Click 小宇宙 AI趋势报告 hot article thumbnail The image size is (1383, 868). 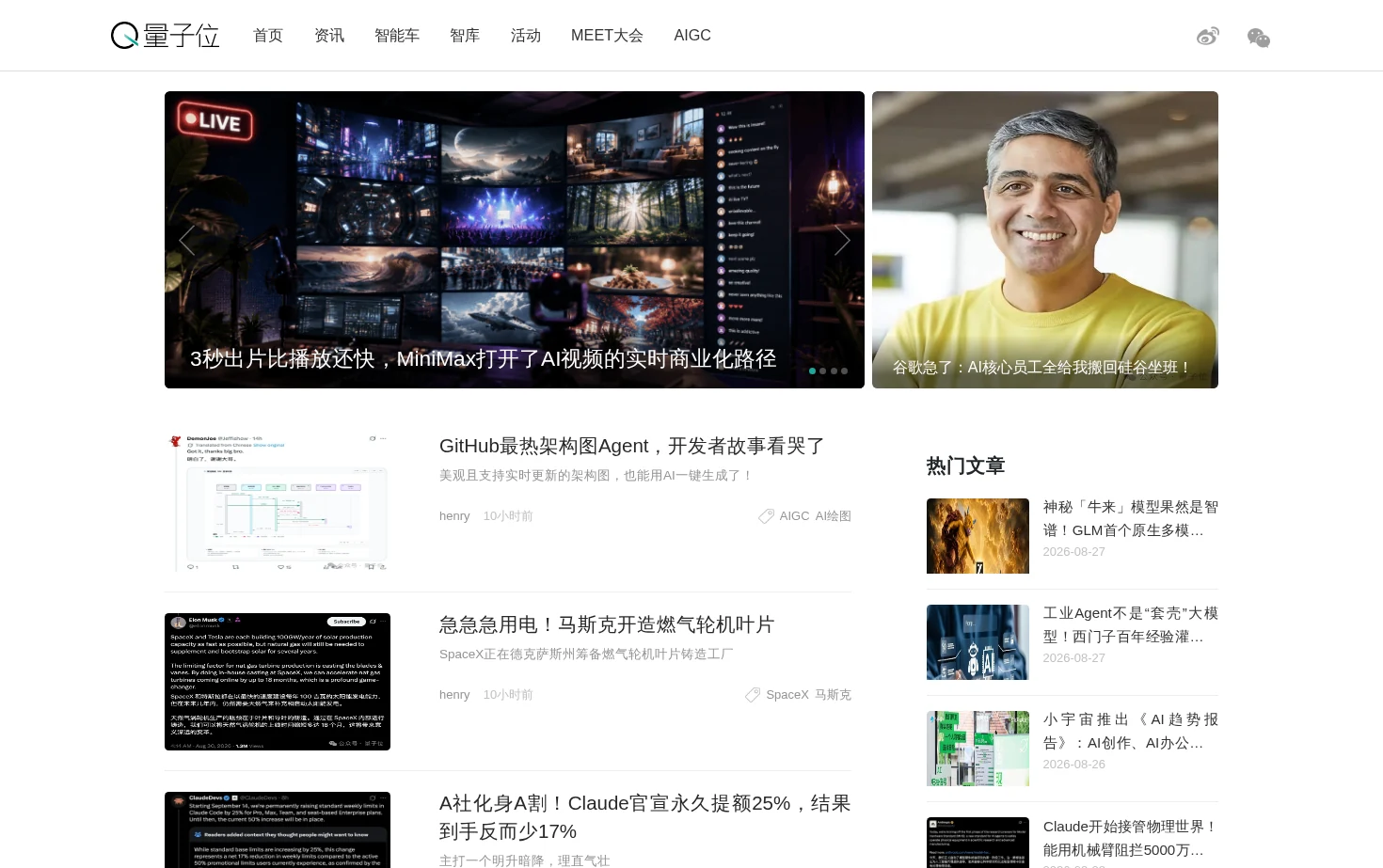(978, 749)
